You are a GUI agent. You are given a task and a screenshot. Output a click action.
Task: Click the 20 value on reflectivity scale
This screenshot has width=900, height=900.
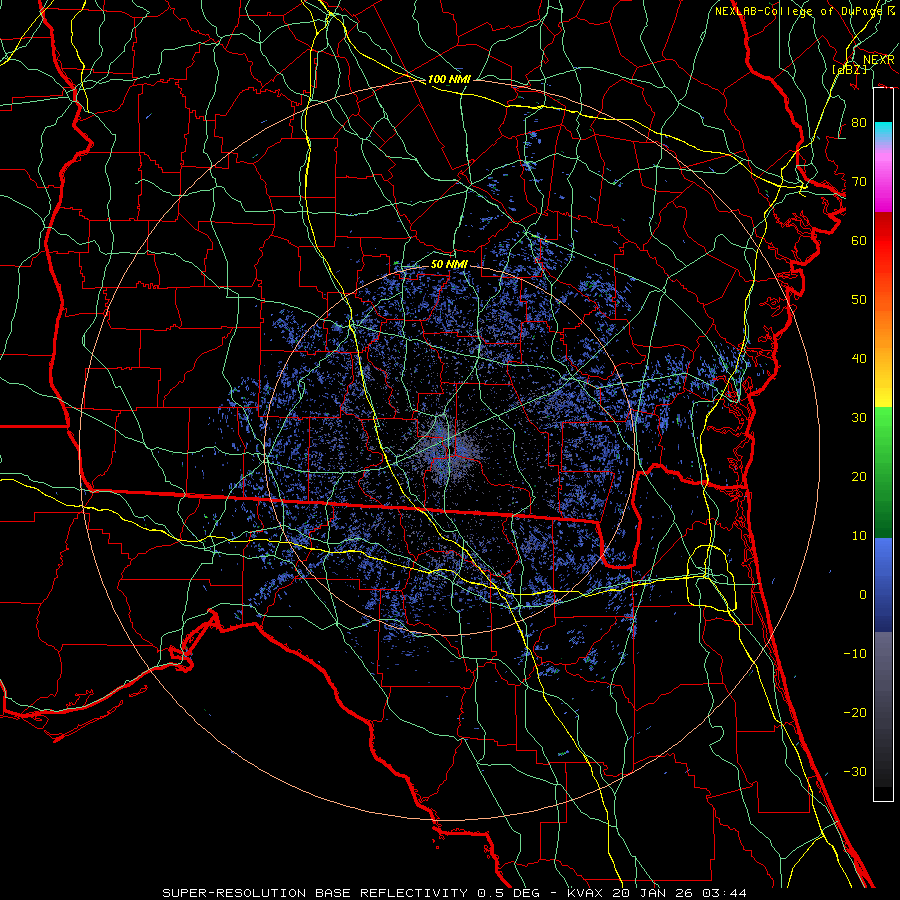(859, 476)
